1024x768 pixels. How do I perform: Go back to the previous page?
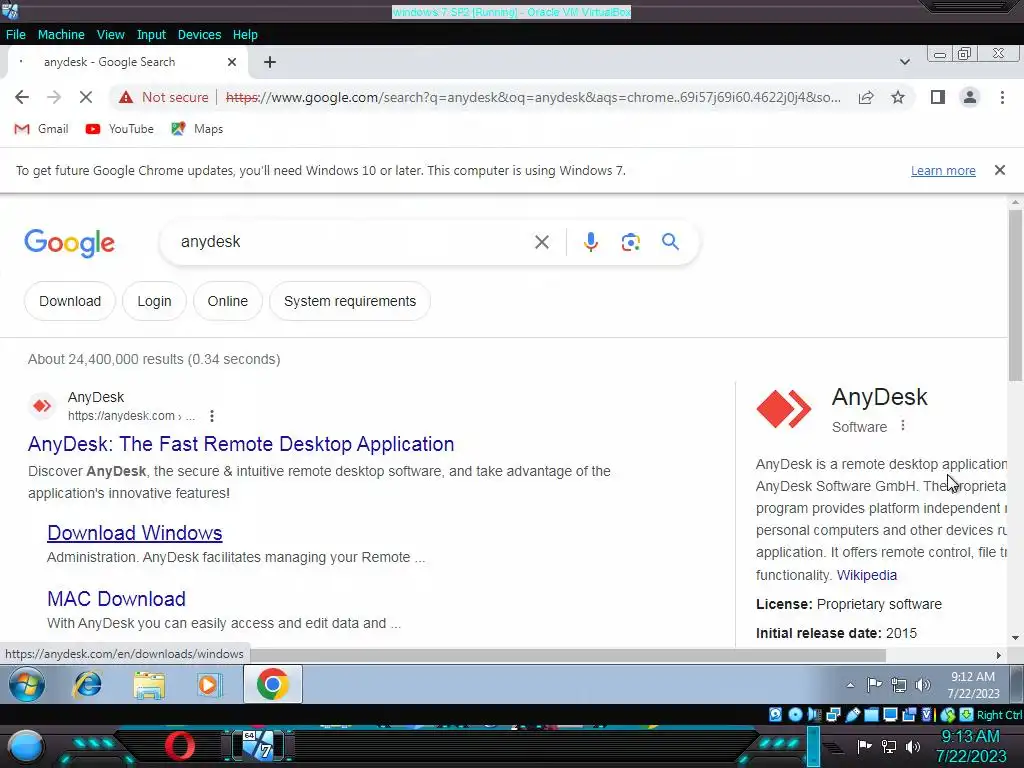coord(22,97)
